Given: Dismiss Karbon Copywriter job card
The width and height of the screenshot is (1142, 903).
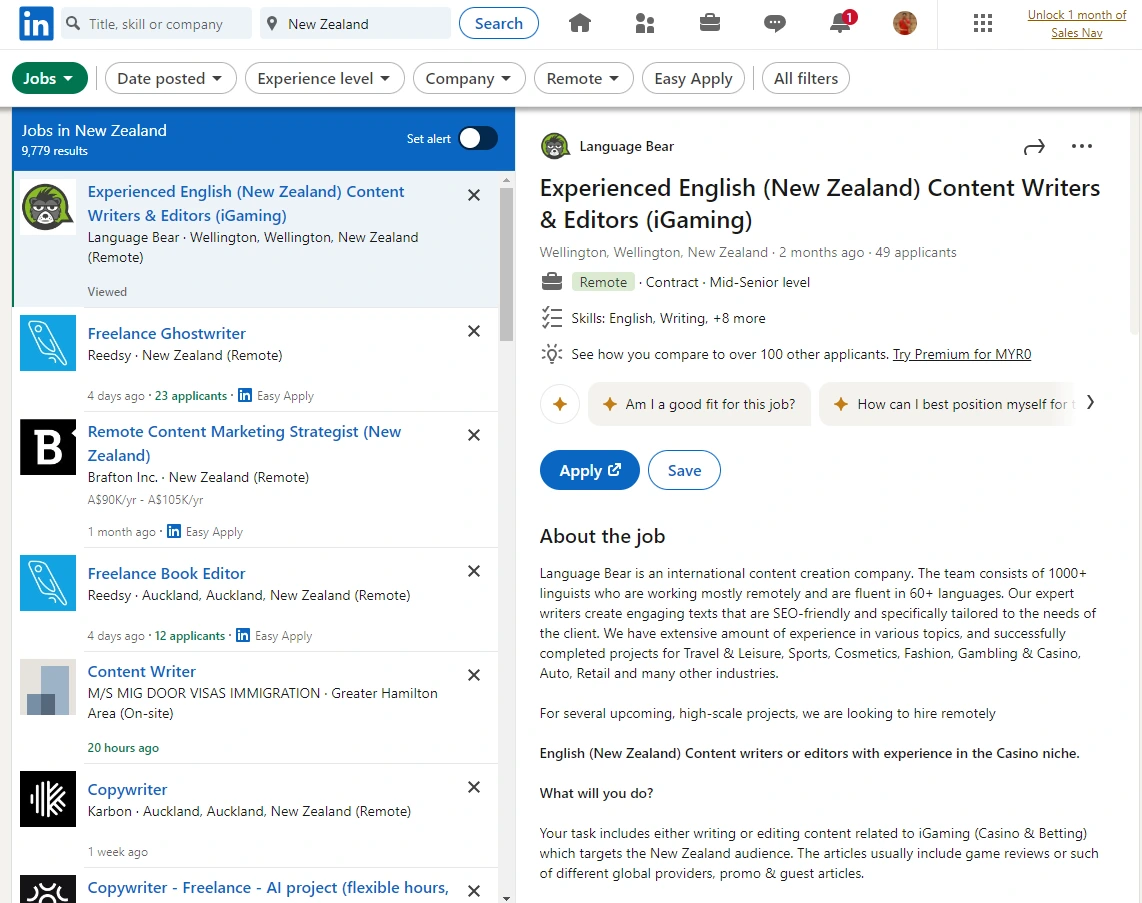Looking at the screenshot, I should coord(474,787).
